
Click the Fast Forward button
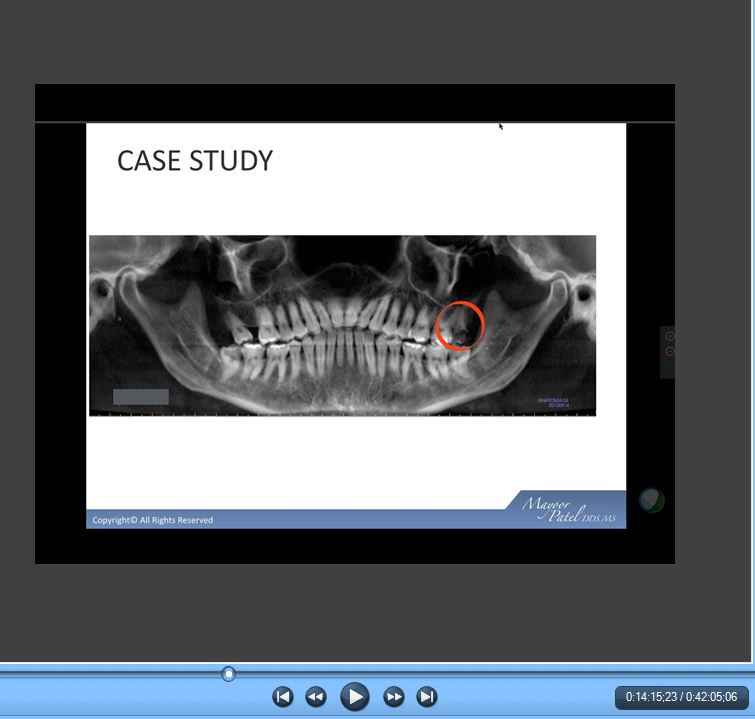coord(394,697)
